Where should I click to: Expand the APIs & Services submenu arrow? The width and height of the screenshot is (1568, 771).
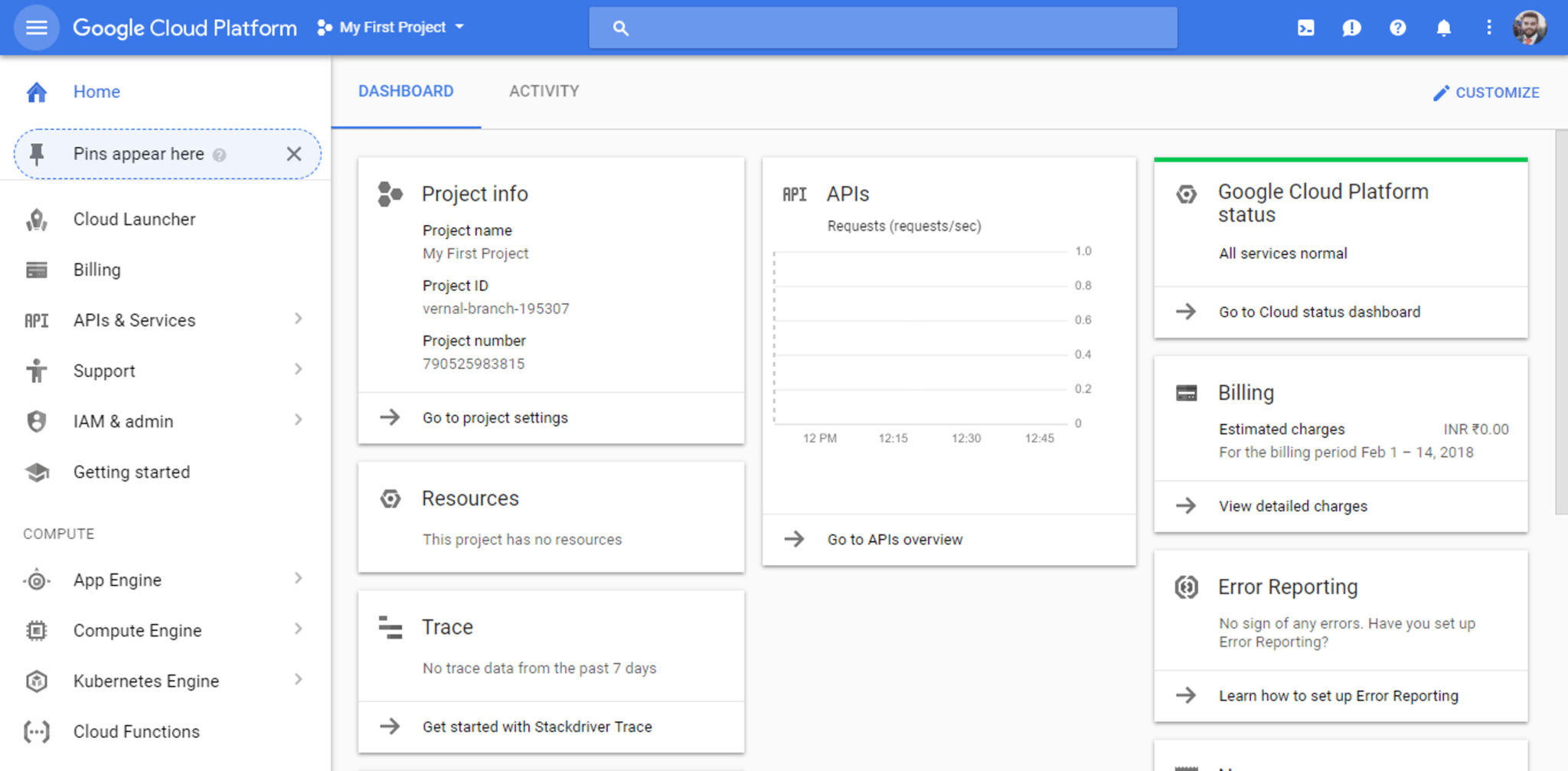(x=299, y=319)
